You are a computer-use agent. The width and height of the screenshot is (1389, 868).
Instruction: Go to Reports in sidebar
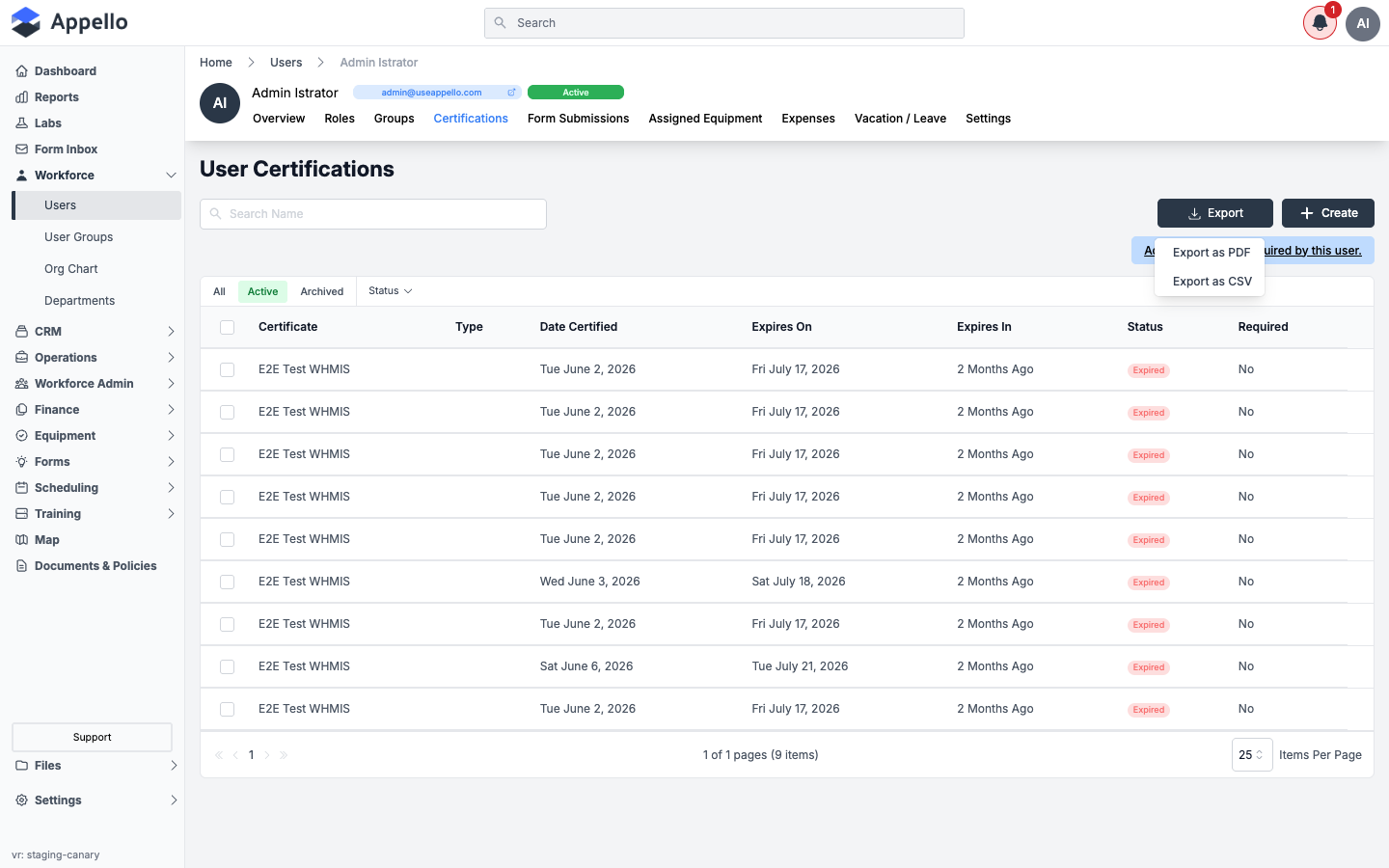[57, 97]
